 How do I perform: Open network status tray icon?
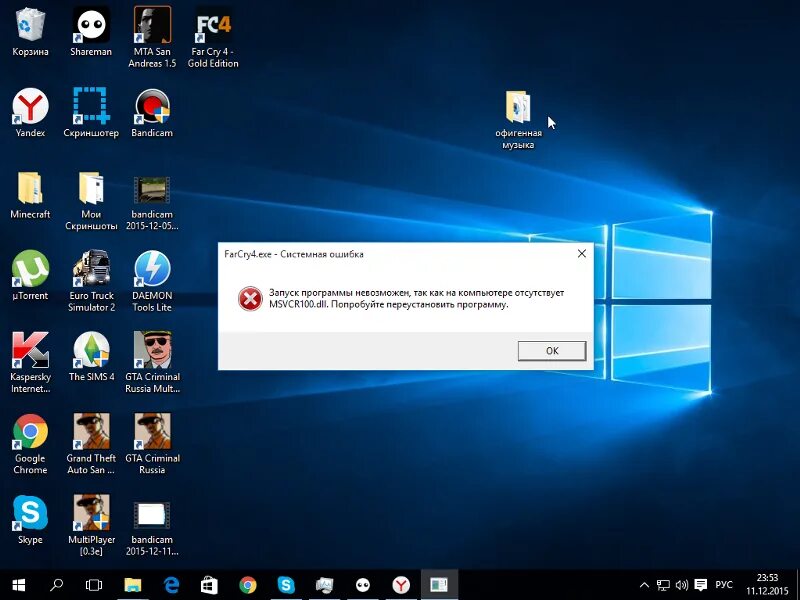tap(663, 585)
